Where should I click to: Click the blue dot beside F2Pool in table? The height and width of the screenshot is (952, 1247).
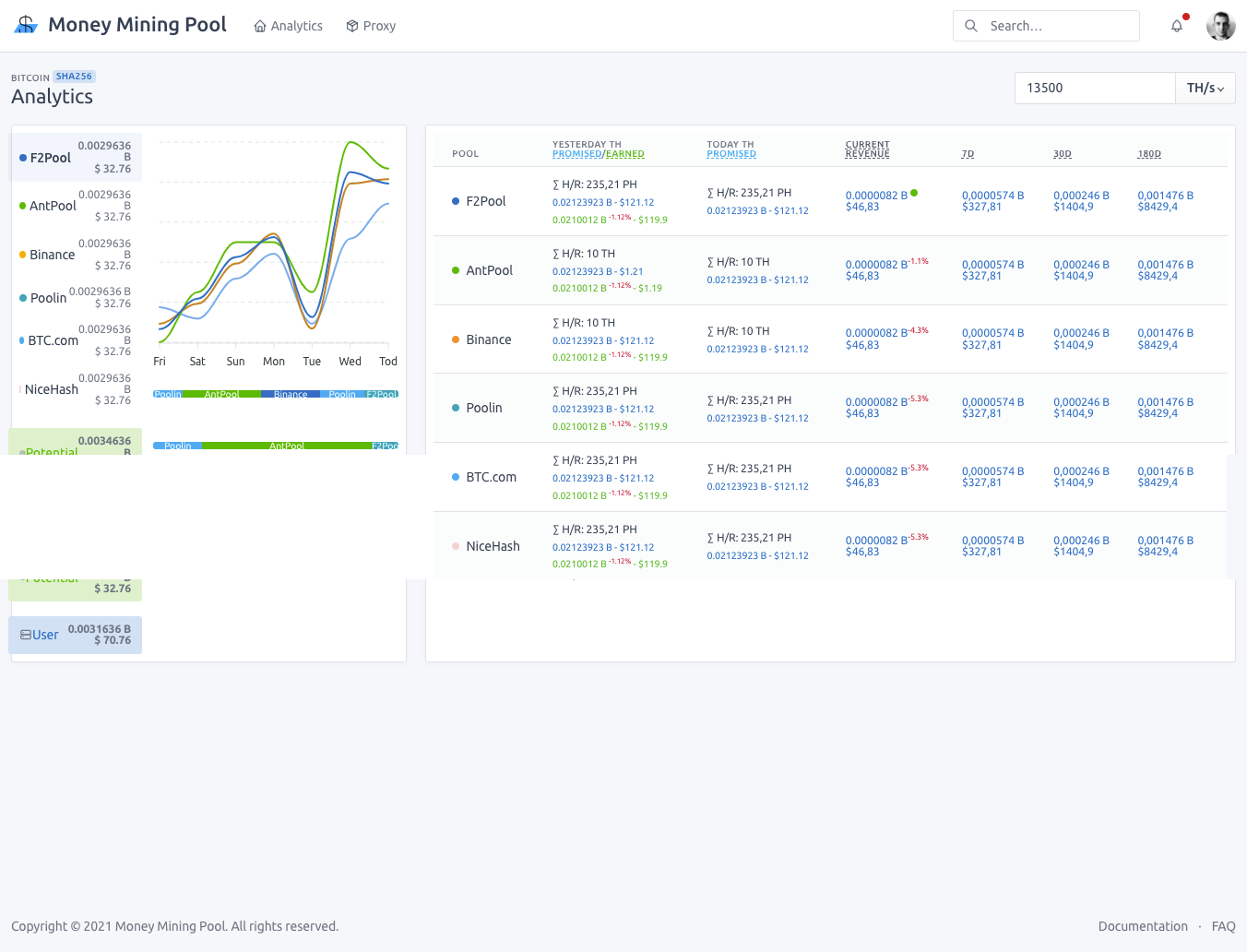(456, 201)
